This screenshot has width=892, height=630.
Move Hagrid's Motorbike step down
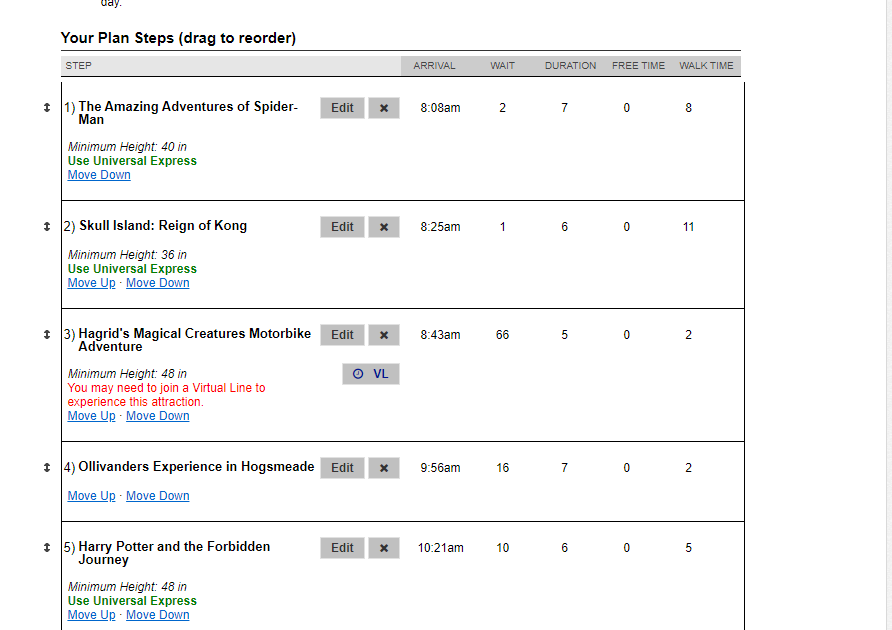pos(158,416)
